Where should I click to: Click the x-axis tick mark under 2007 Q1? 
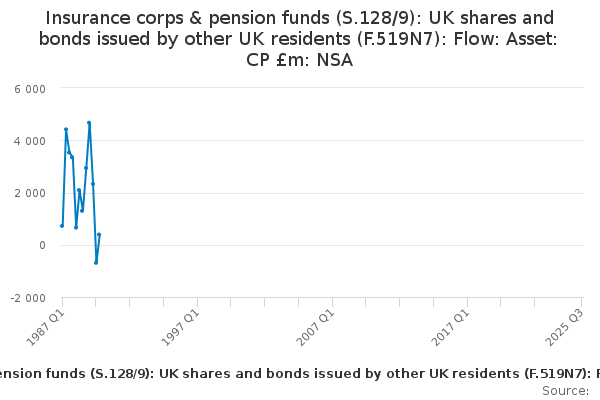coord(333,302)
